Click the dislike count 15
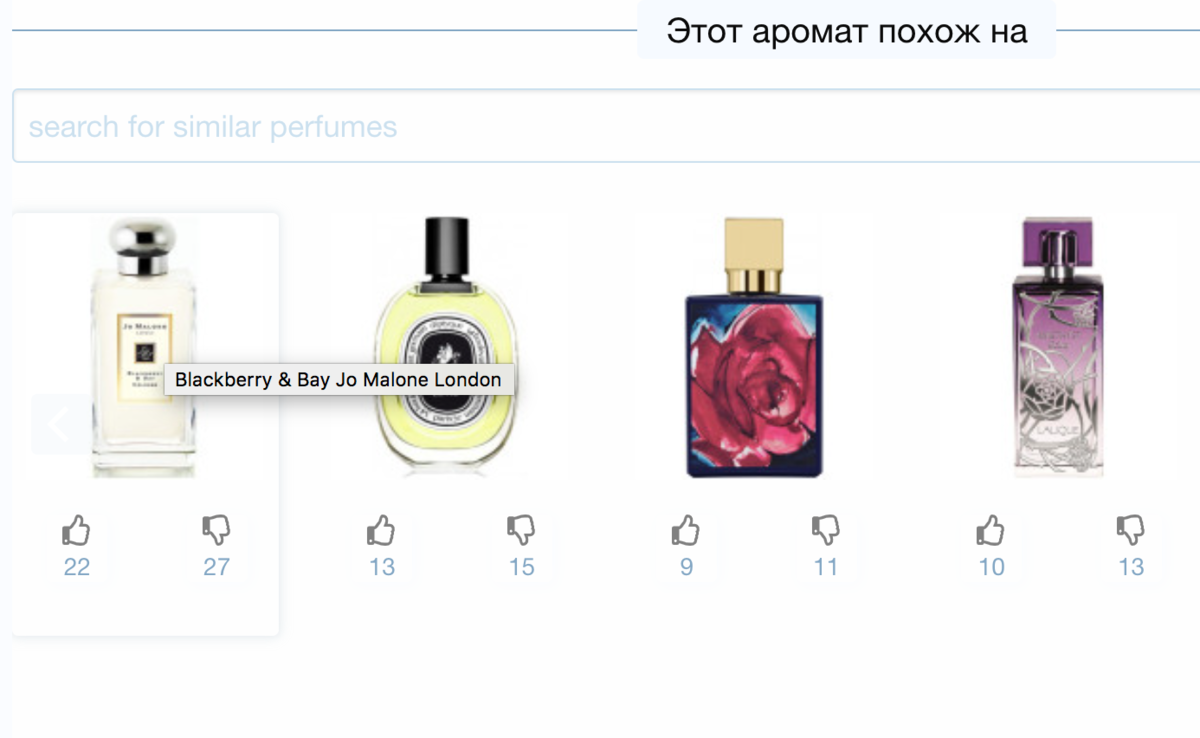Viewport: 1200px width, 738px height. coord(522,567)
